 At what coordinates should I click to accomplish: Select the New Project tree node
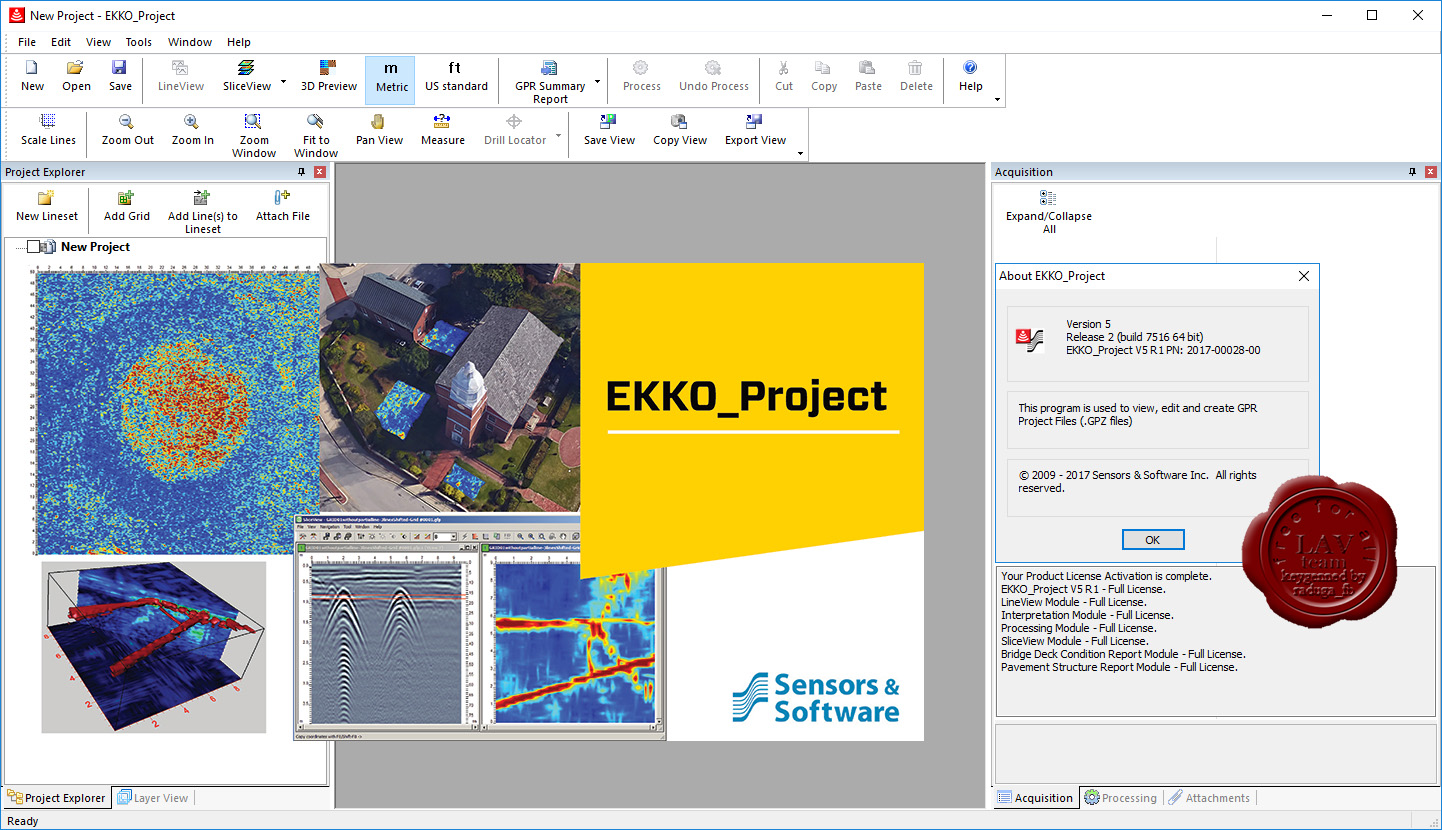[95, 247]
